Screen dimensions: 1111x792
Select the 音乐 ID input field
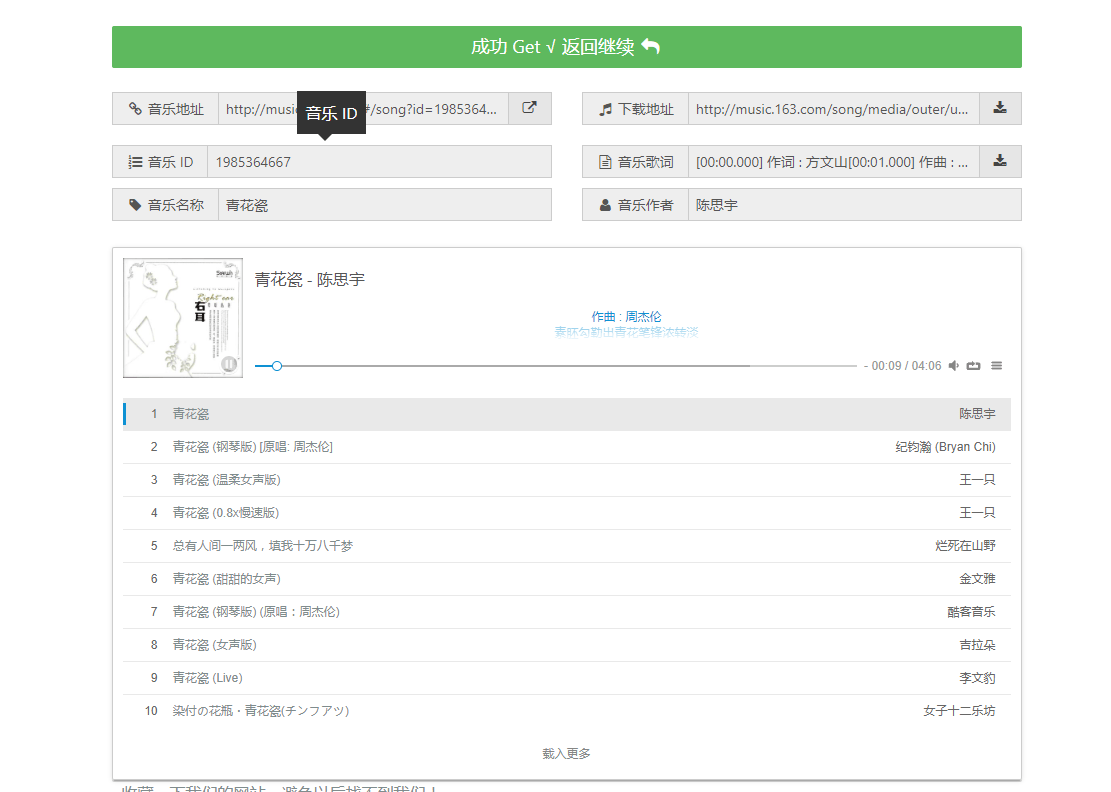(x=378, y=162)
